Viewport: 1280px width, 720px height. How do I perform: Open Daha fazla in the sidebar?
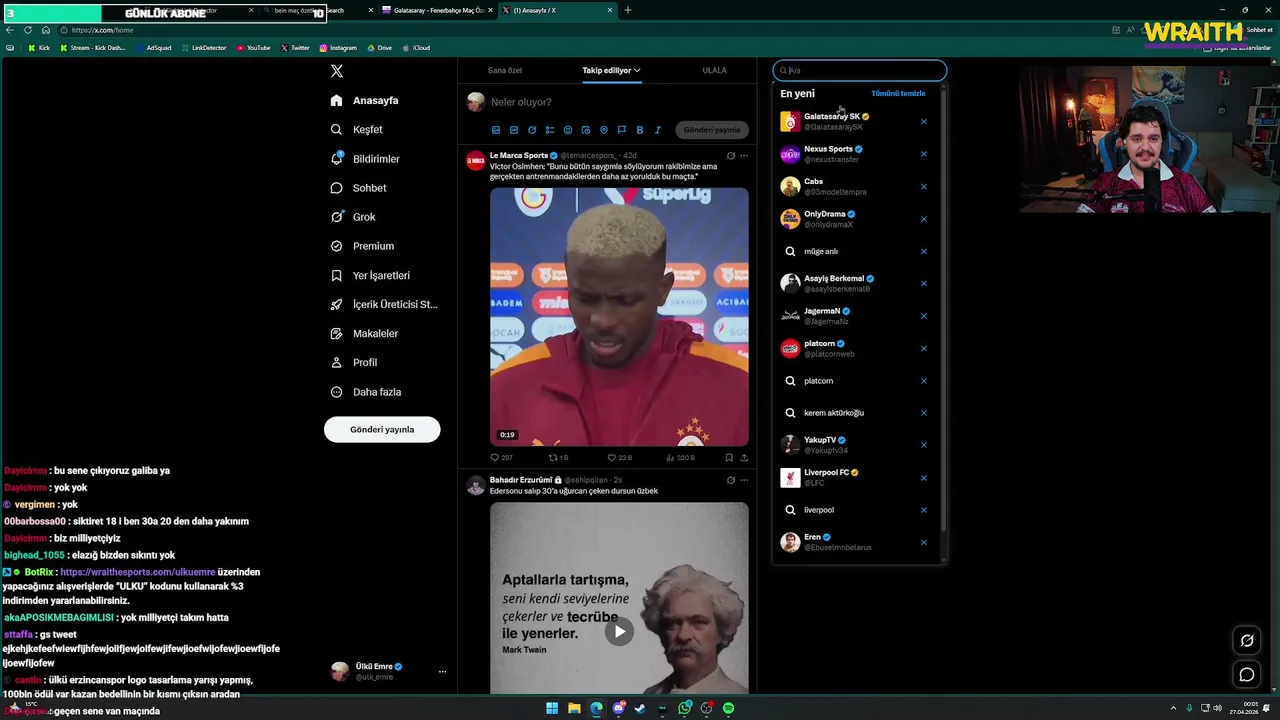click(366, 392)
